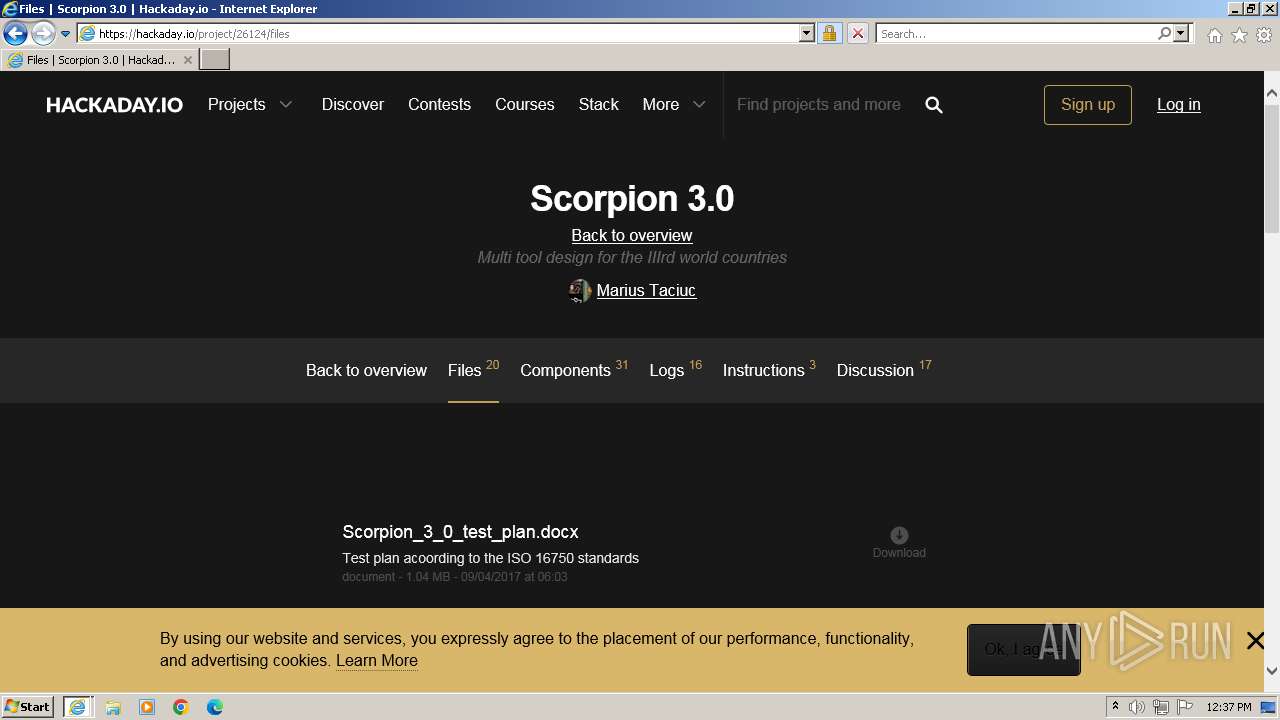Screen dimensions: 1280x720
Task: Select the Discussion tab
Action: [x=884, y=370]
